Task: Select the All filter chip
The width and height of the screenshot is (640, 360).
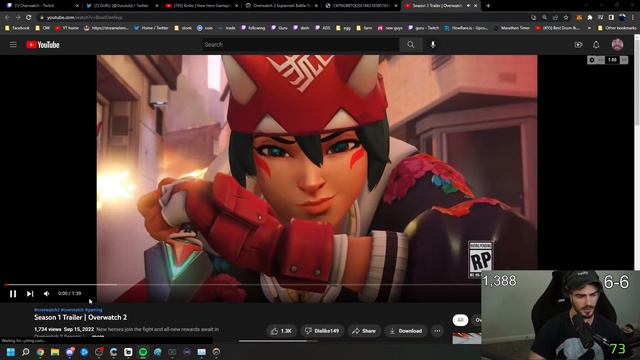Action: (460, 320)
